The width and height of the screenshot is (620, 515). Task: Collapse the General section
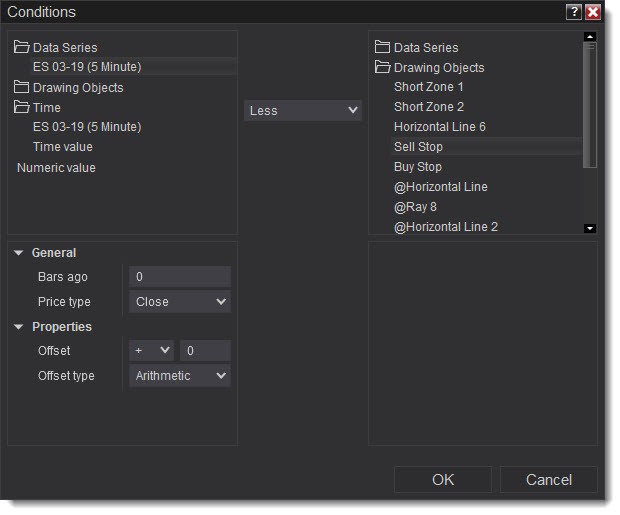(19, 254)
